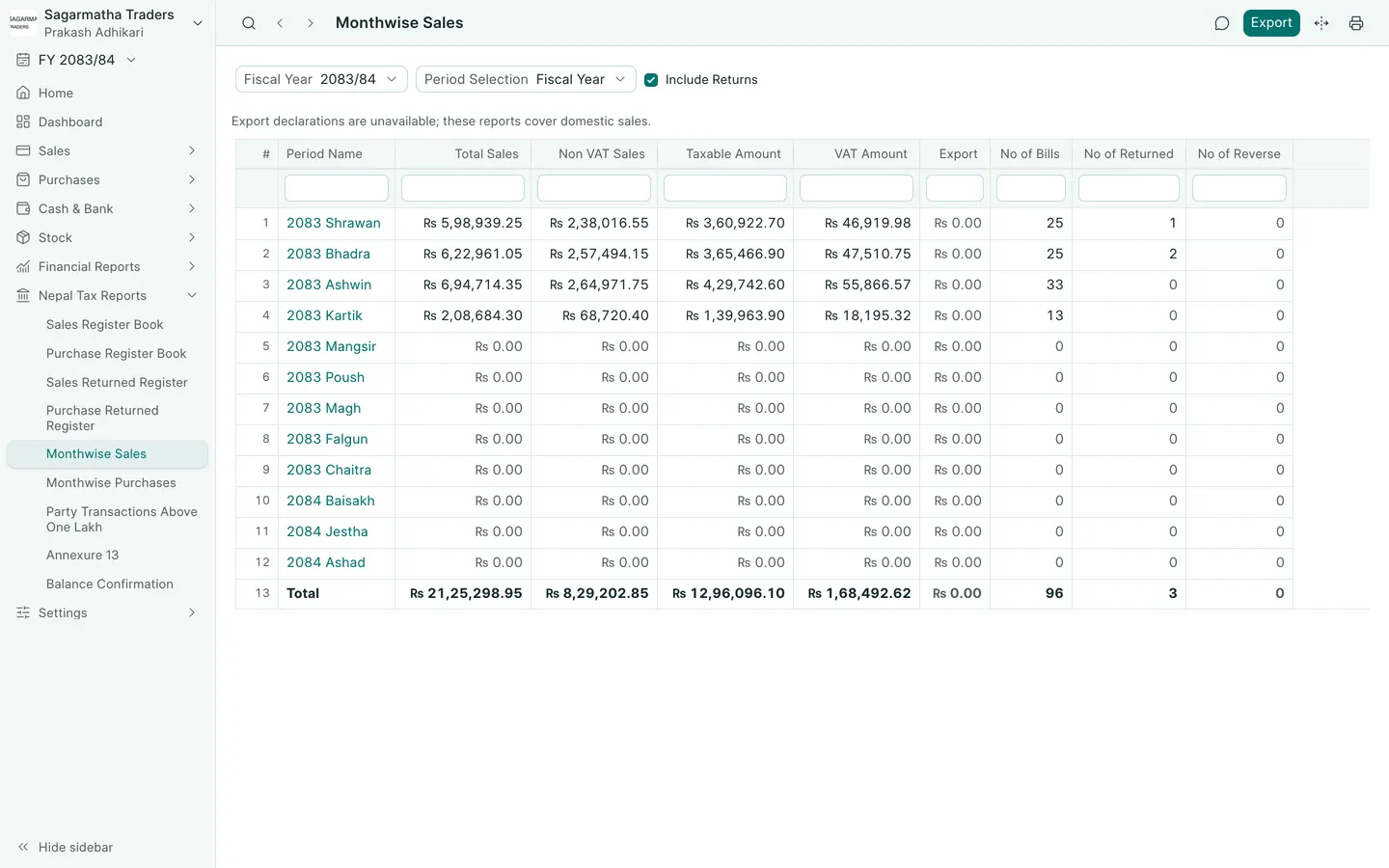The image size is (1389, 868).
Task: Open the Fiscal Year 2083/84 dropdown
Action: [x=321, y=79]
